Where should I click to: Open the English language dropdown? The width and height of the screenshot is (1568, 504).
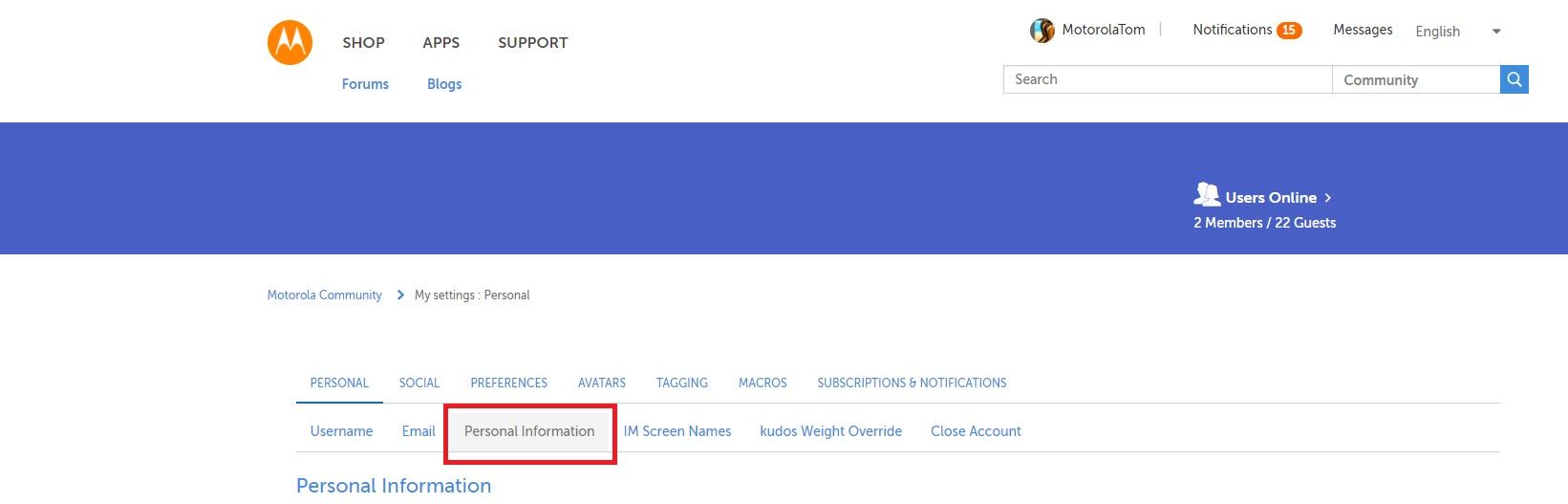1458,32
